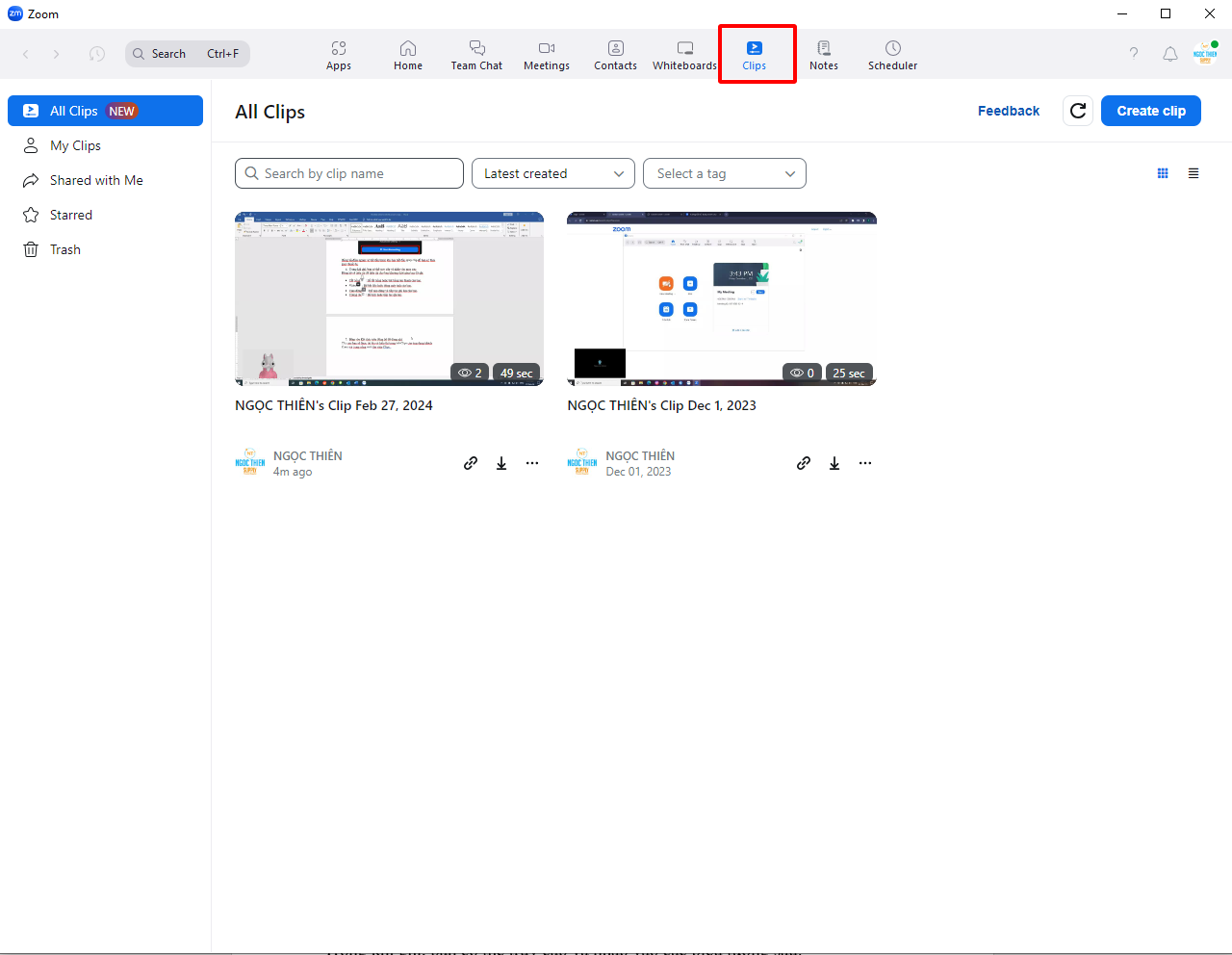
Task: Open the Dec 1, 2023 clip thumbnail
Action: (x=721, y=298)
